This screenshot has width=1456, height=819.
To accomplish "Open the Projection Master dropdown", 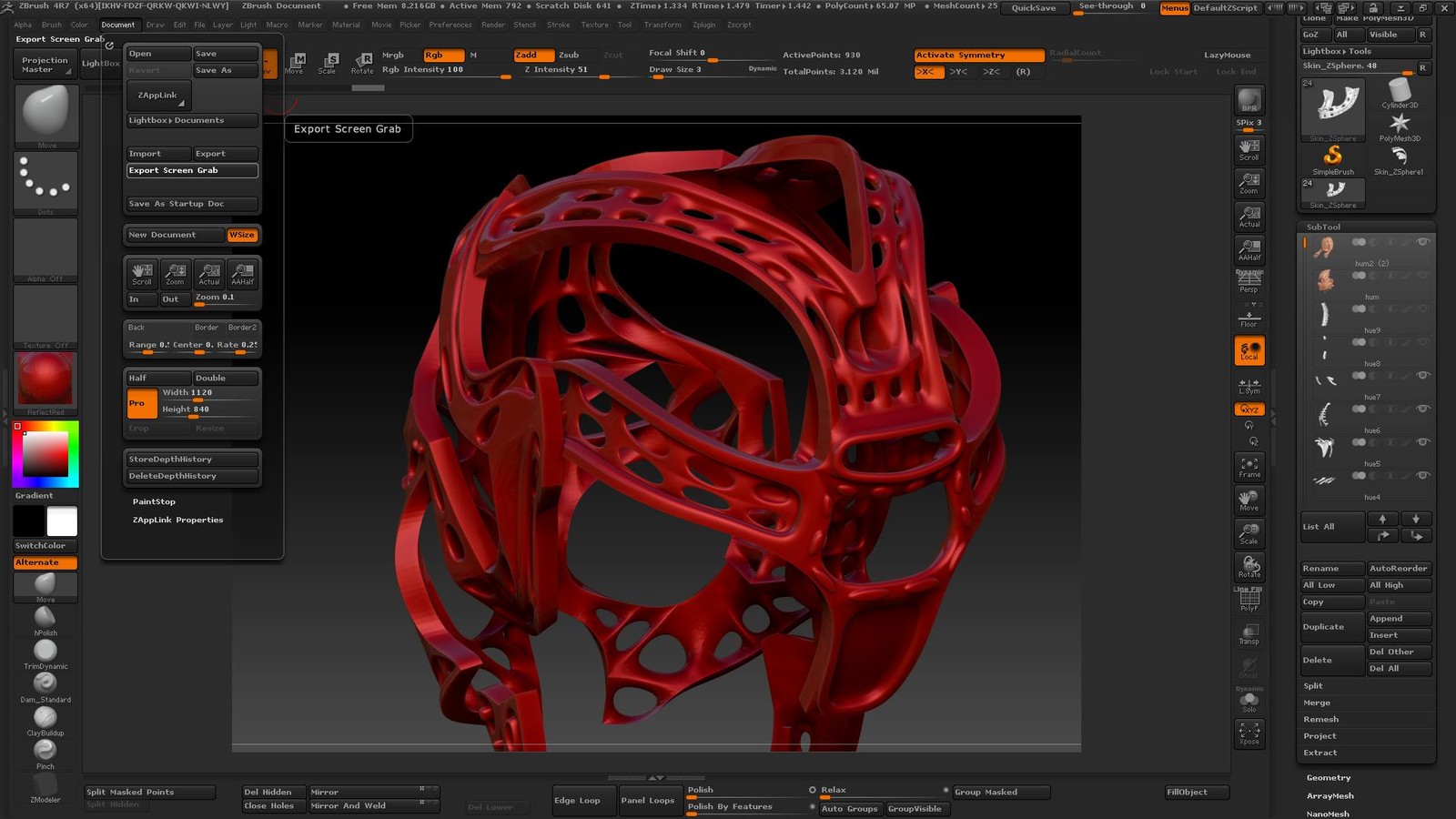I will coord(45,65).
